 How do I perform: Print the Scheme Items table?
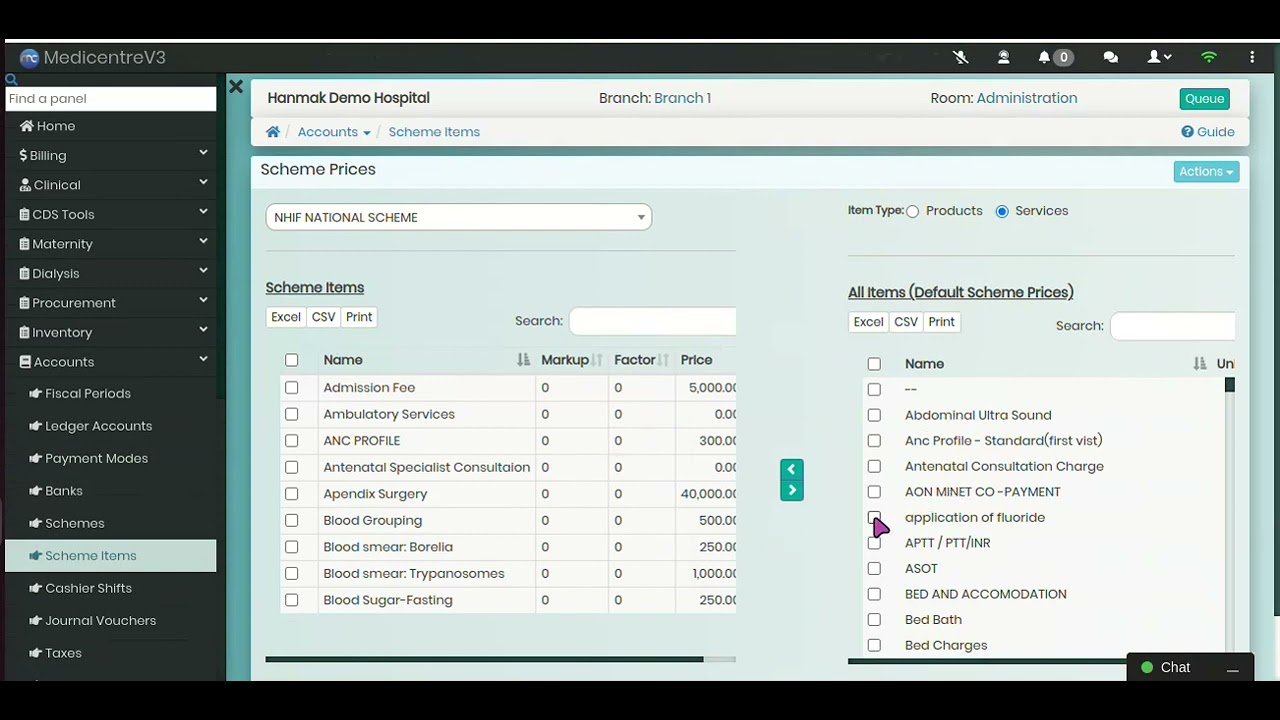click(359, 317)
